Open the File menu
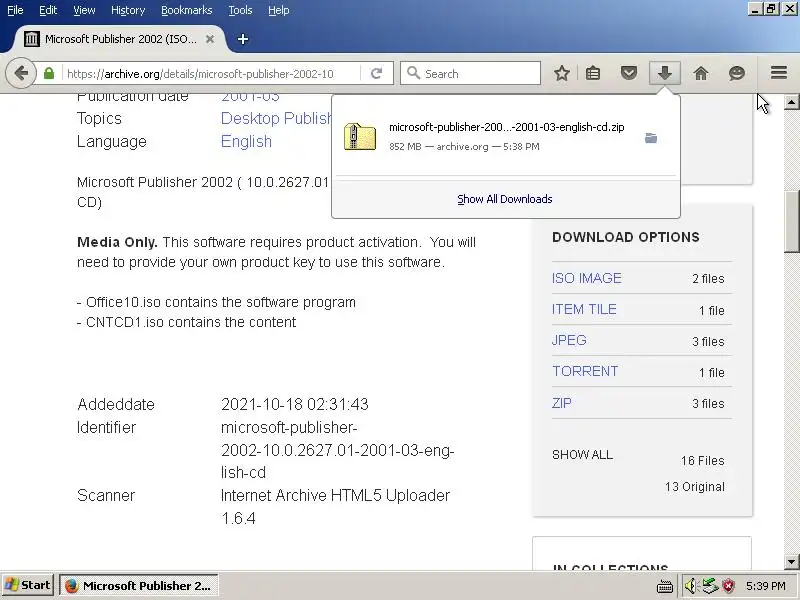The width and height of the screenshot is (800, 600). [x=15, y=10]
